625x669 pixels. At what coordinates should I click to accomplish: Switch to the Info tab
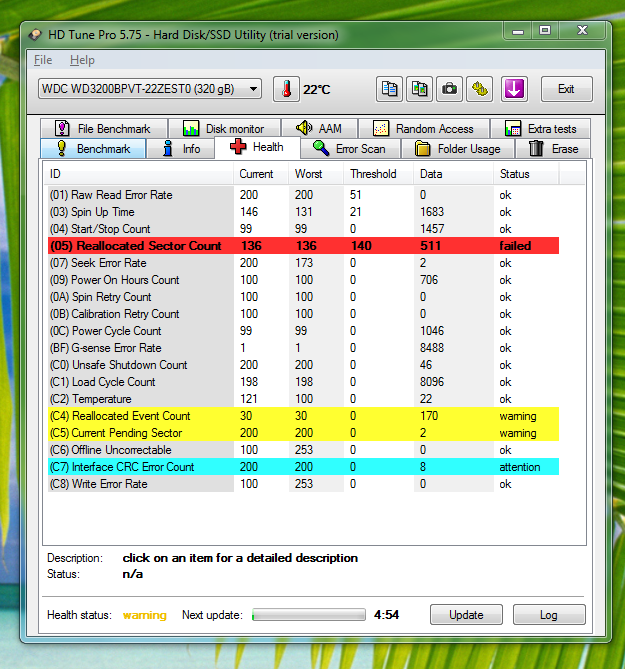(x=180, y=148)
